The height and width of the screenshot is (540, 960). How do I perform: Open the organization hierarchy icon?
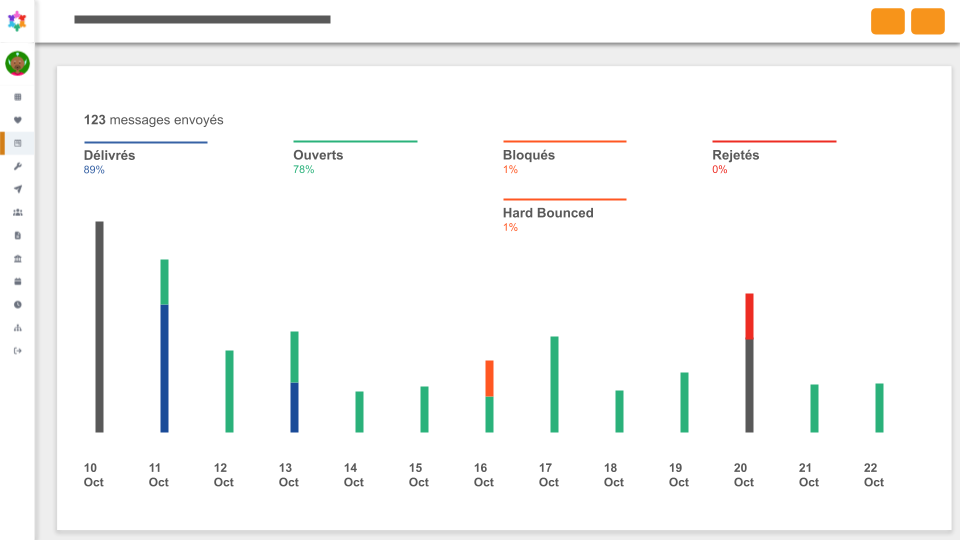(18, 328)
